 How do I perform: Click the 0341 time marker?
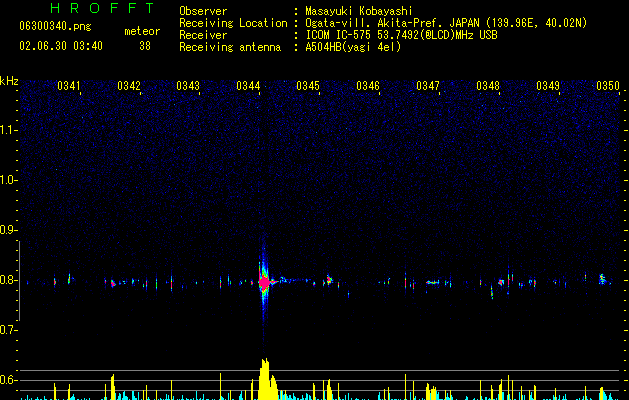pyautogui.click(x=69, y=86)
